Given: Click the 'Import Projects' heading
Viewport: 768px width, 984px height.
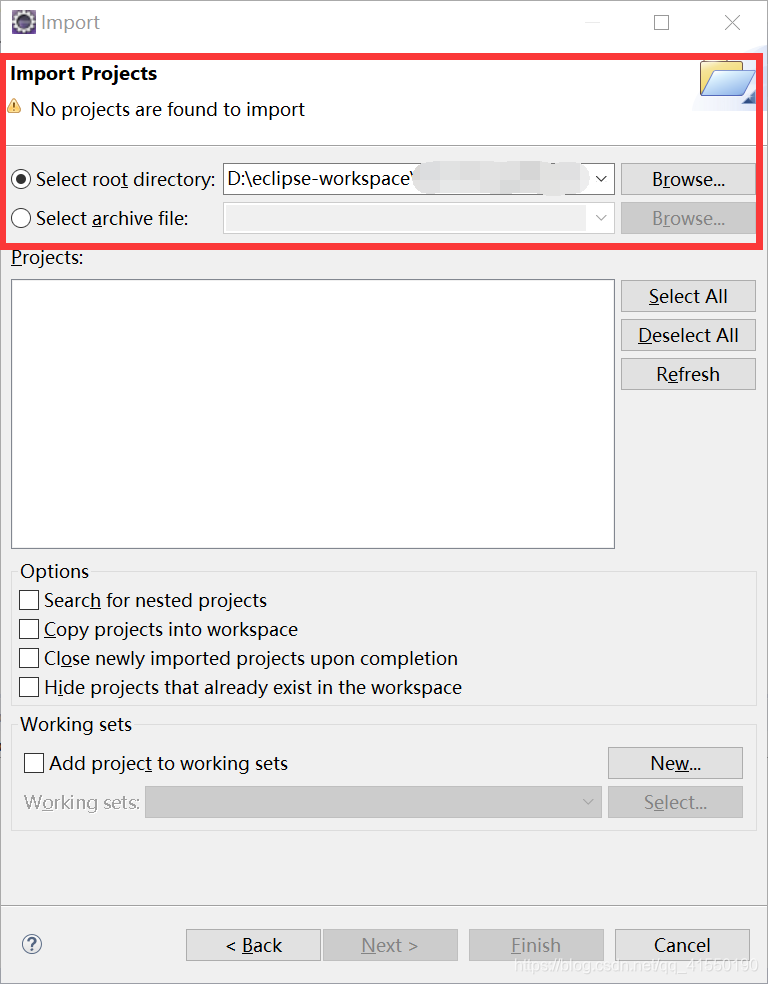Looking at the screenshot, I should (x=83, y=73).
